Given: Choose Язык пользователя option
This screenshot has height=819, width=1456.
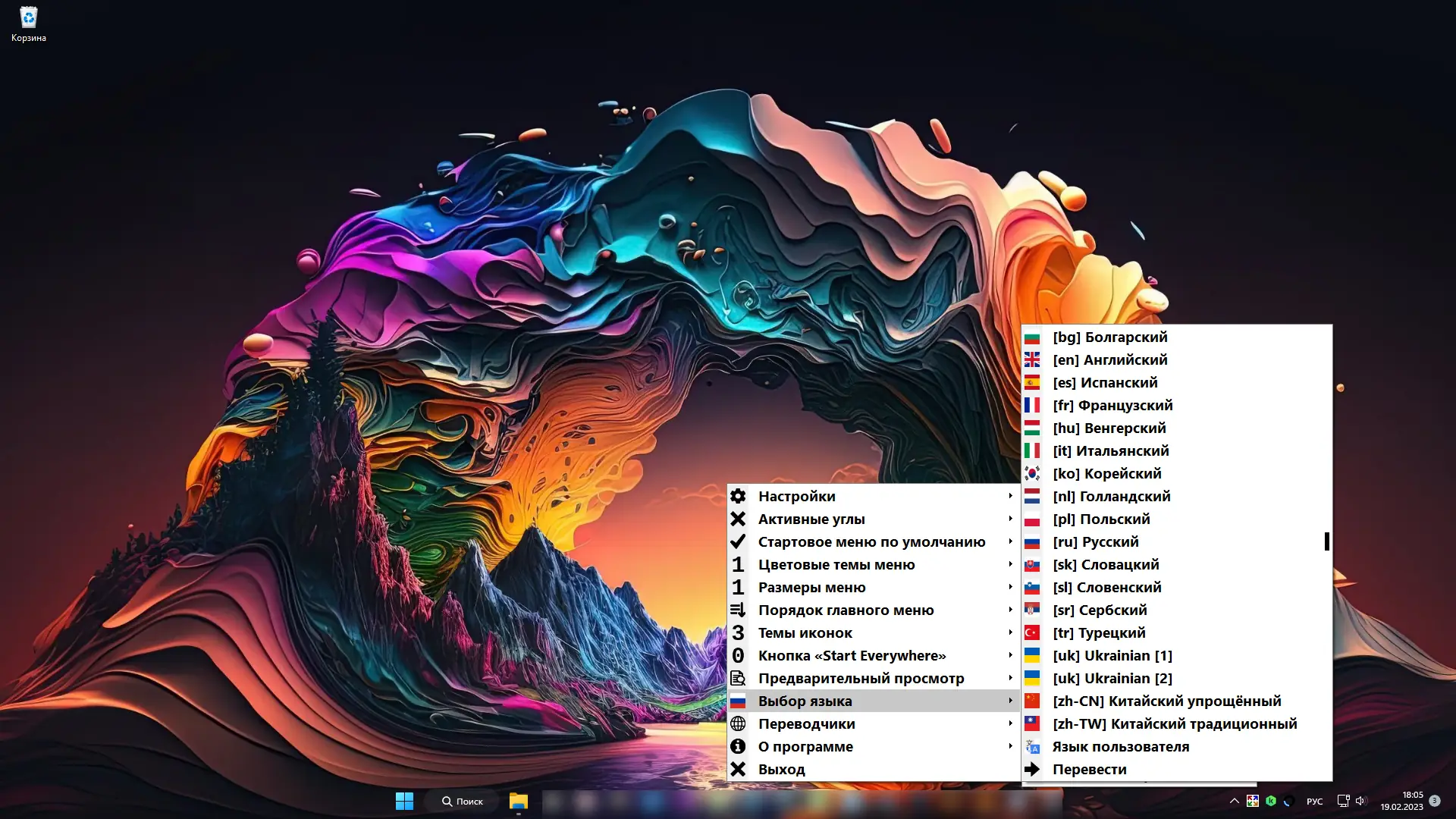Looking at the screenshot, I should click(1120, 746).
